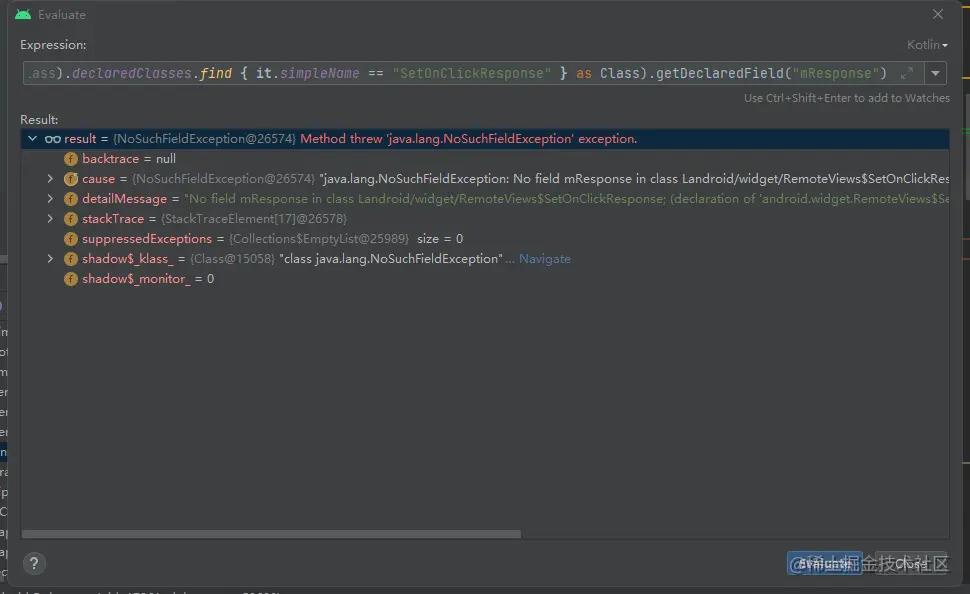Open expression history dropdown arrow
This screenshot has height=594, width=970.
coord(935,73)
